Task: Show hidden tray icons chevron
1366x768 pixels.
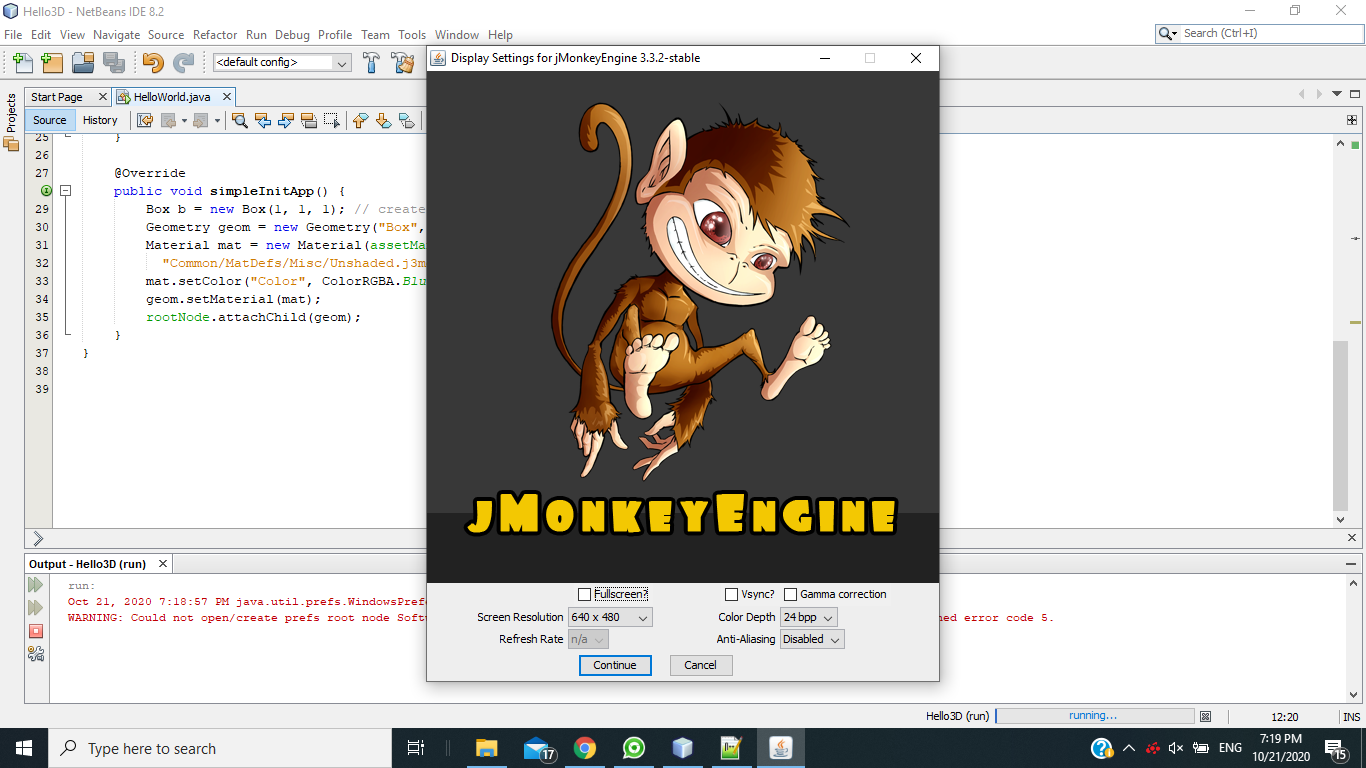Action: click(x=1129, y=748)
